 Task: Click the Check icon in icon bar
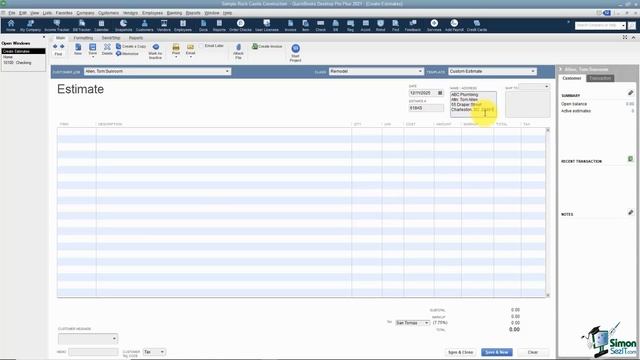coord(321,25)
